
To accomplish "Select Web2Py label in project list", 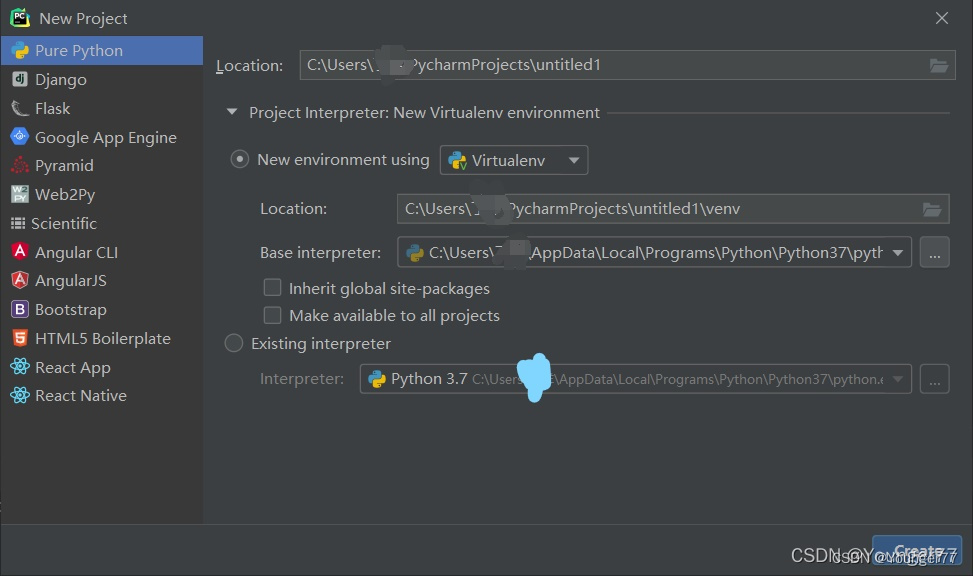I will pos(65,195).
